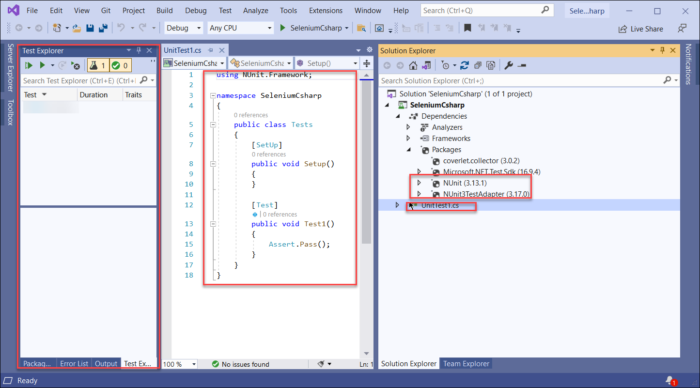
Task: Open the Extensions menu
Action: (325, 10)
